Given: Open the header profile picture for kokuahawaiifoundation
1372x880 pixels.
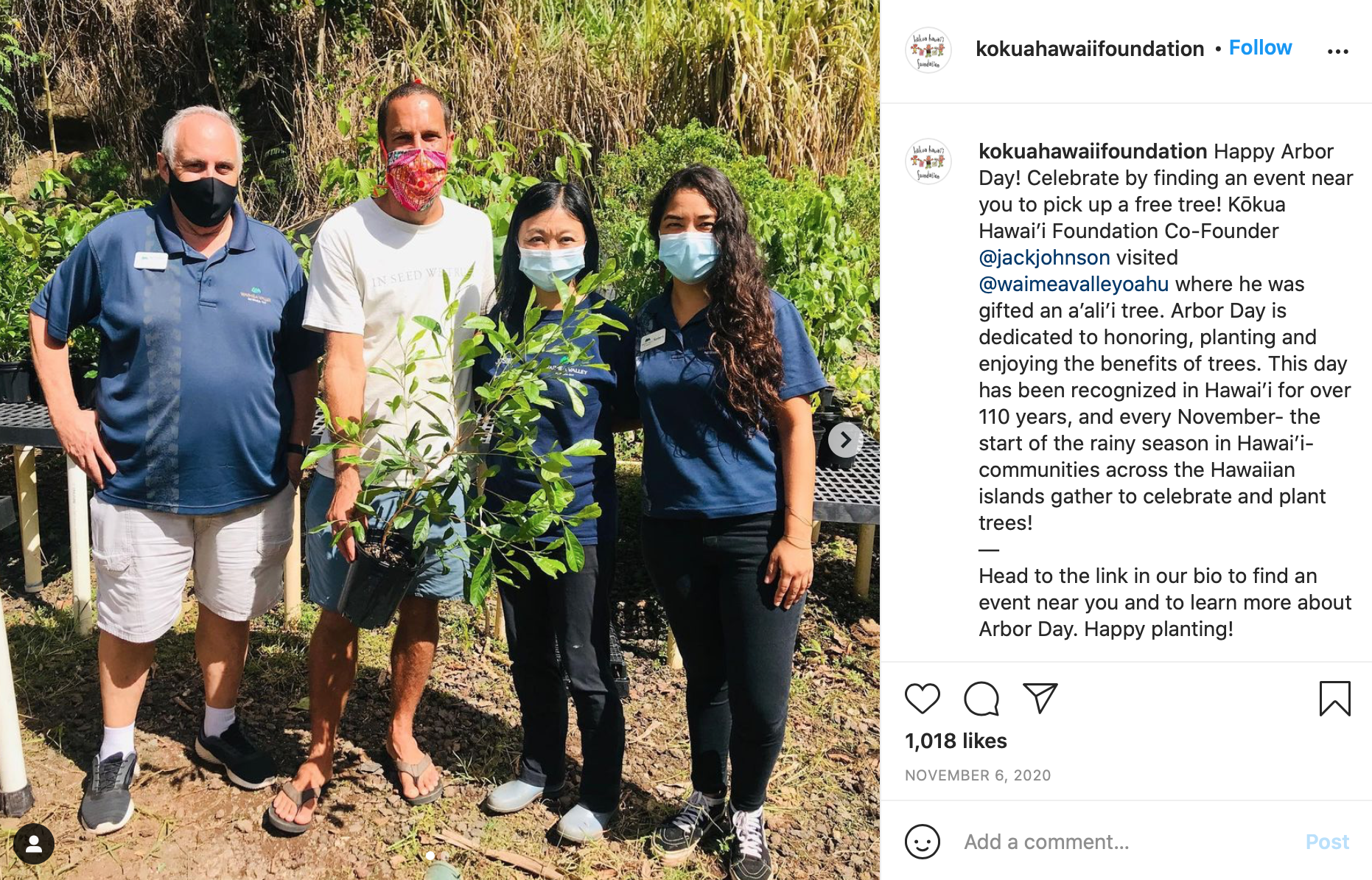Looking at the screenshot, I should [928, 50].
